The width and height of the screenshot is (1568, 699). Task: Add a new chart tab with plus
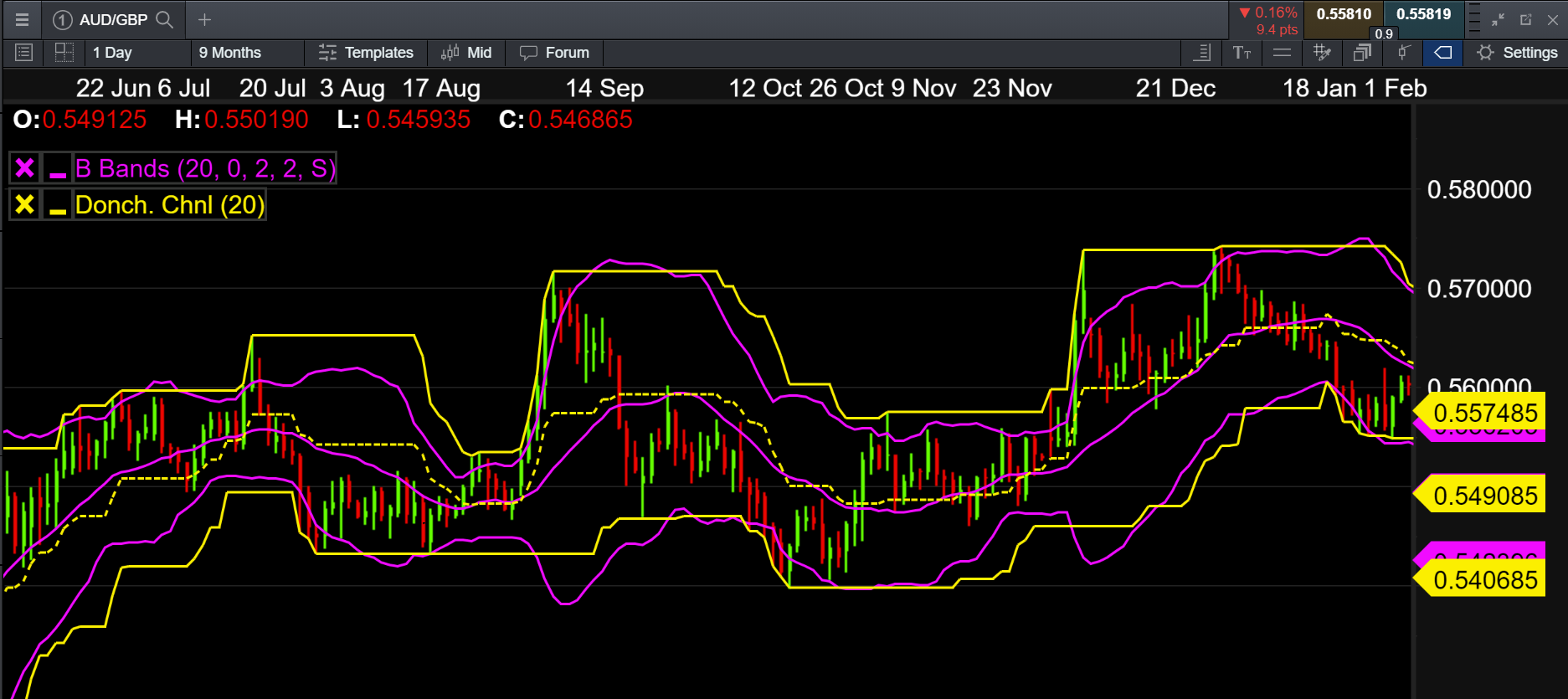coord(204,19)
